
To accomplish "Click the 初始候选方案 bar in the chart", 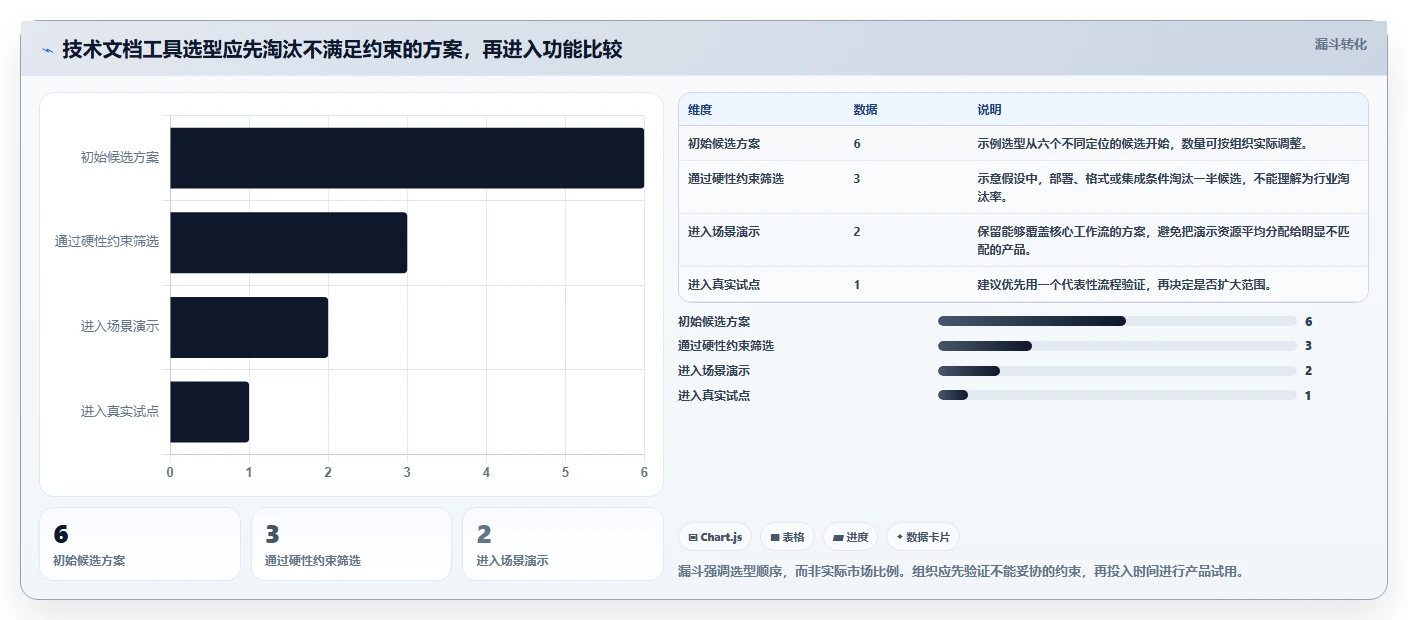I will (x=407, y=158).
